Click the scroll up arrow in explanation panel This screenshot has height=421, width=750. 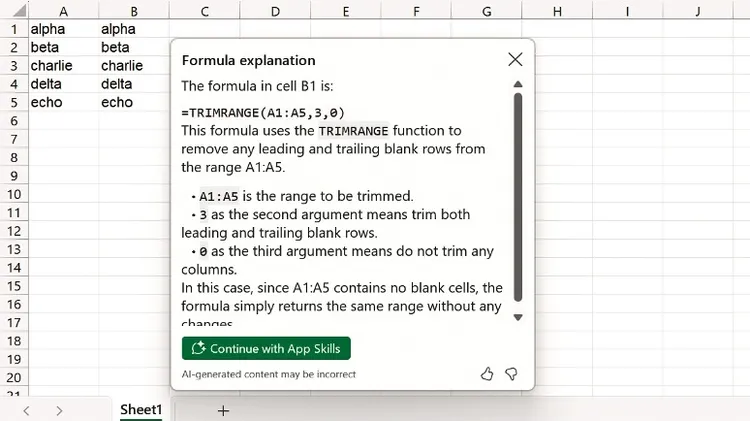point(517,85)
